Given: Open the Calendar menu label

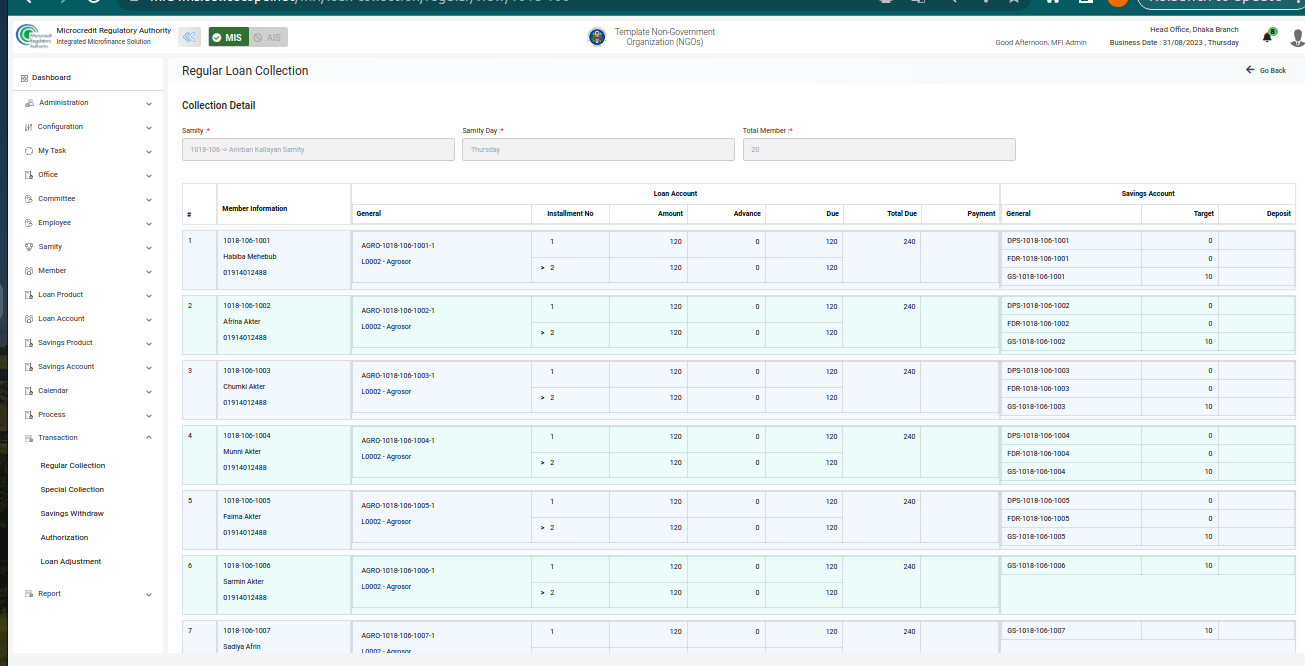Looking at the screenshot, I should pos(53,391).
